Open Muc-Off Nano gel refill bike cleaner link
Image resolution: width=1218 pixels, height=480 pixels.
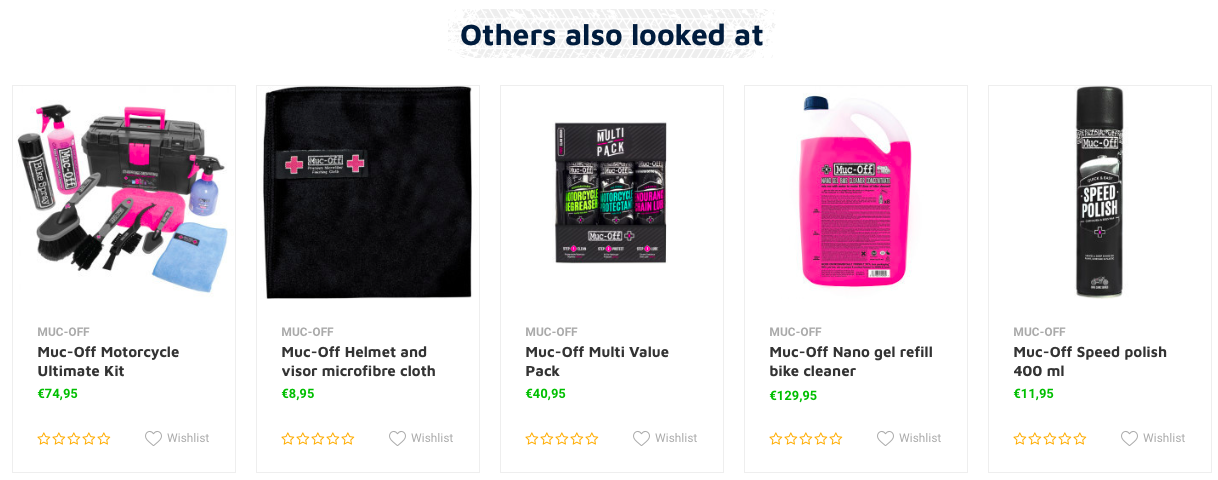[851, 361]
